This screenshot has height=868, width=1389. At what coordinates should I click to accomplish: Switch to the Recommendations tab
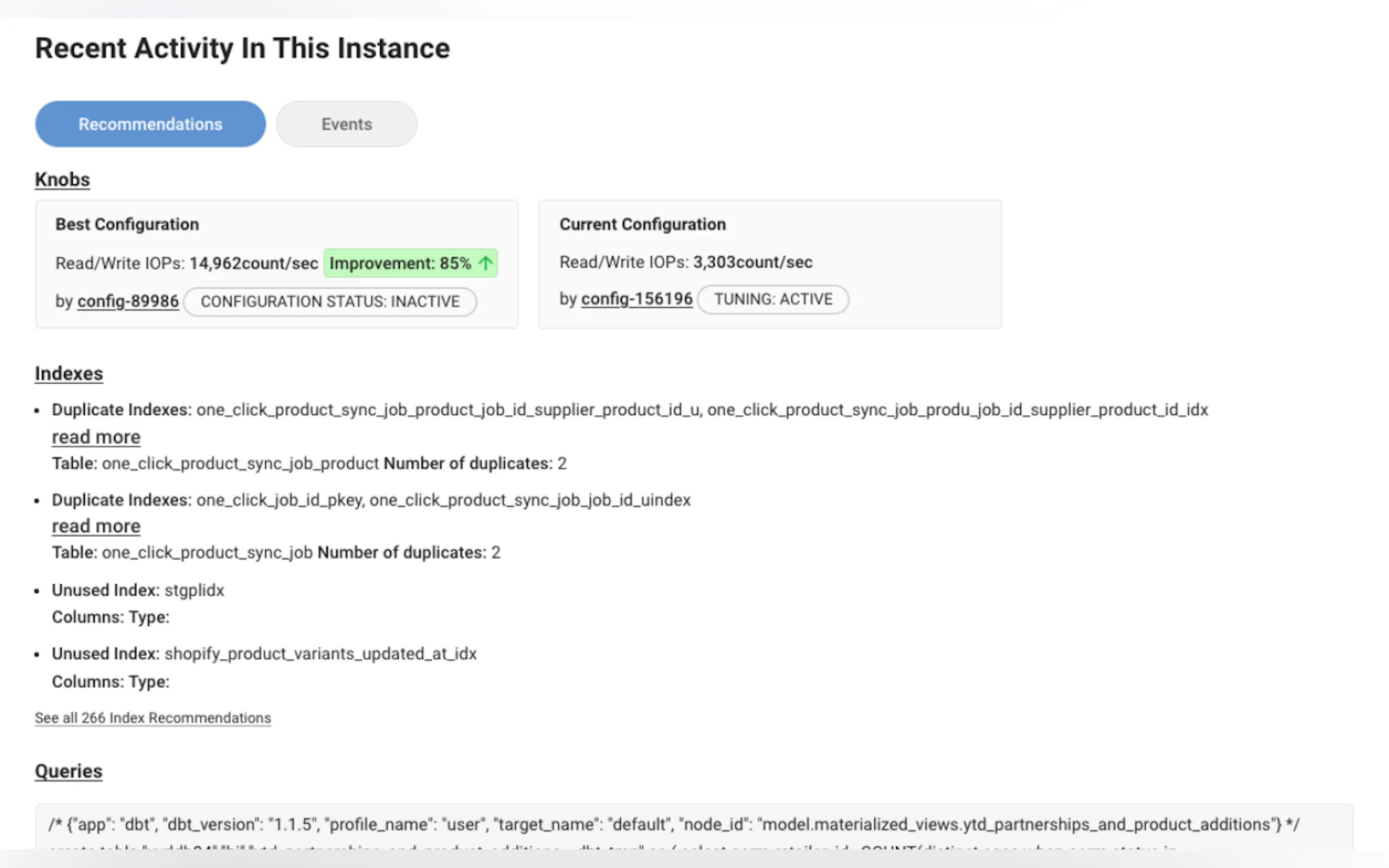[x=150, y=124]
